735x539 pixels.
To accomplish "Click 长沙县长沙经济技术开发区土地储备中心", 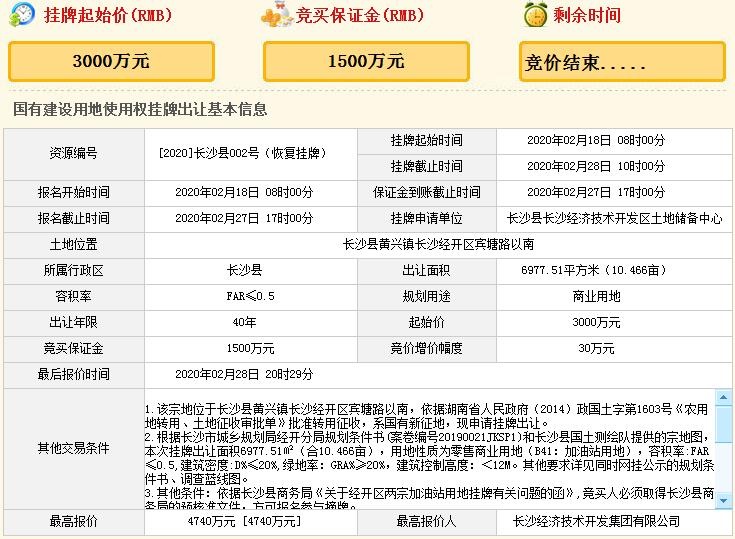I will [x=614, y=218].
